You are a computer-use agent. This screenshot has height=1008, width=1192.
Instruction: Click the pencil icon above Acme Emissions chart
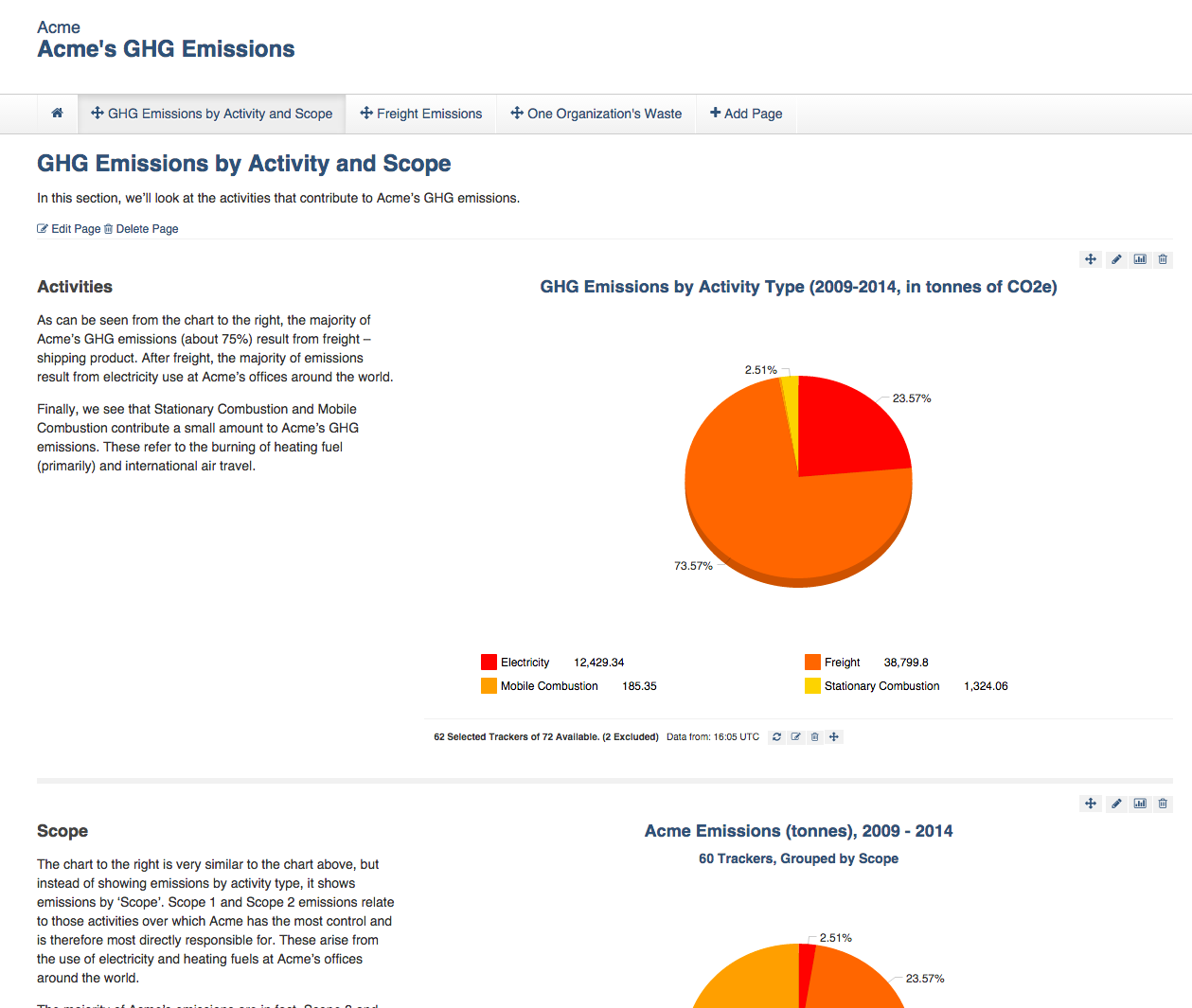tap(1116, 804)
